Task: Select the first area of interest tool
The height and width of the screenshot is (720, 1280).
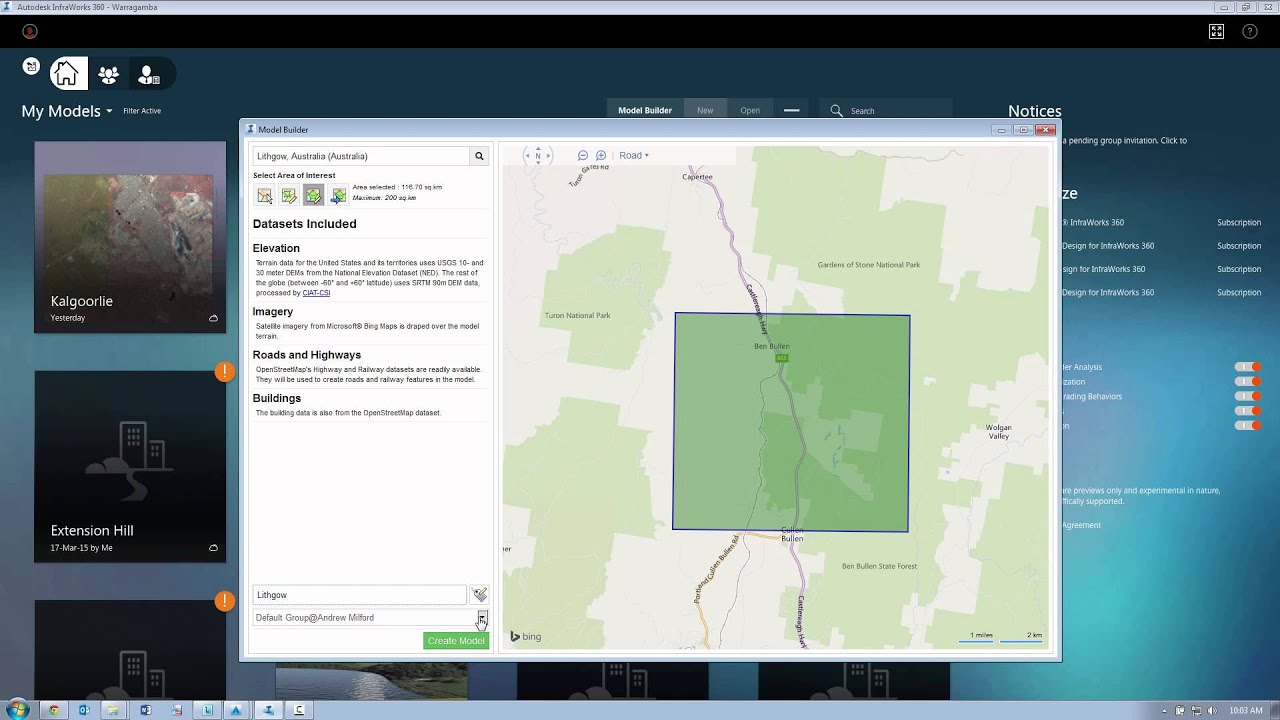Action: tap(264, 196)
